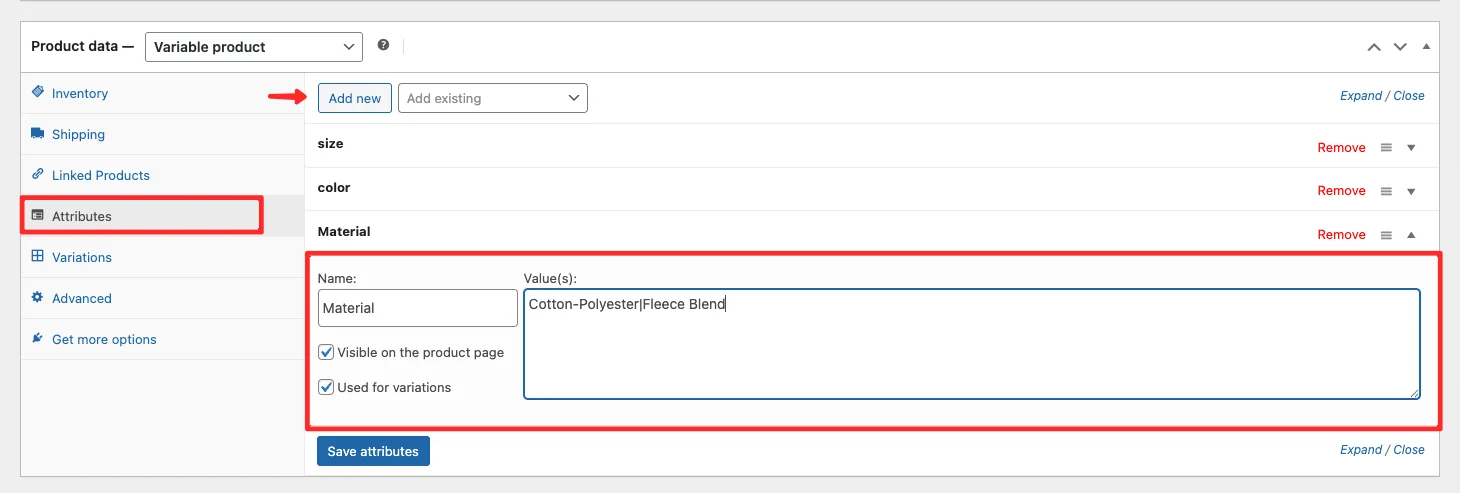This screenshot has width=1460, height=493.
Task: Click the Save attributes button
Action: point(373,451)
